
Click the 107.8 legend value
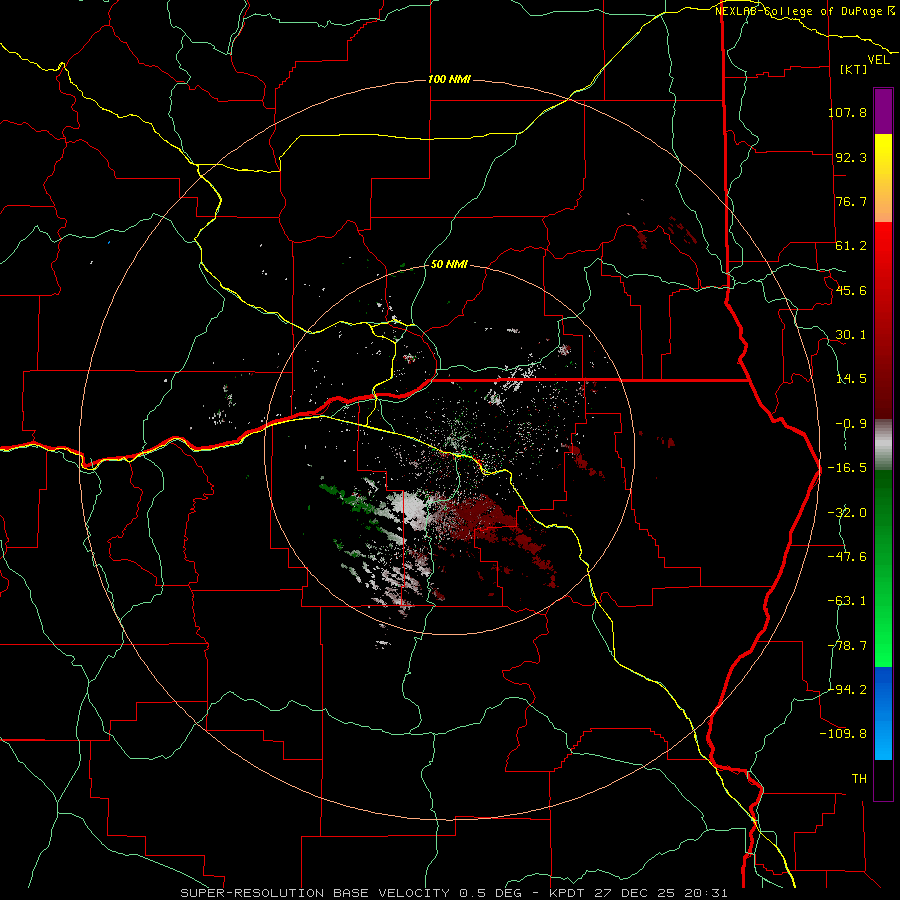(x=847, y=112)
